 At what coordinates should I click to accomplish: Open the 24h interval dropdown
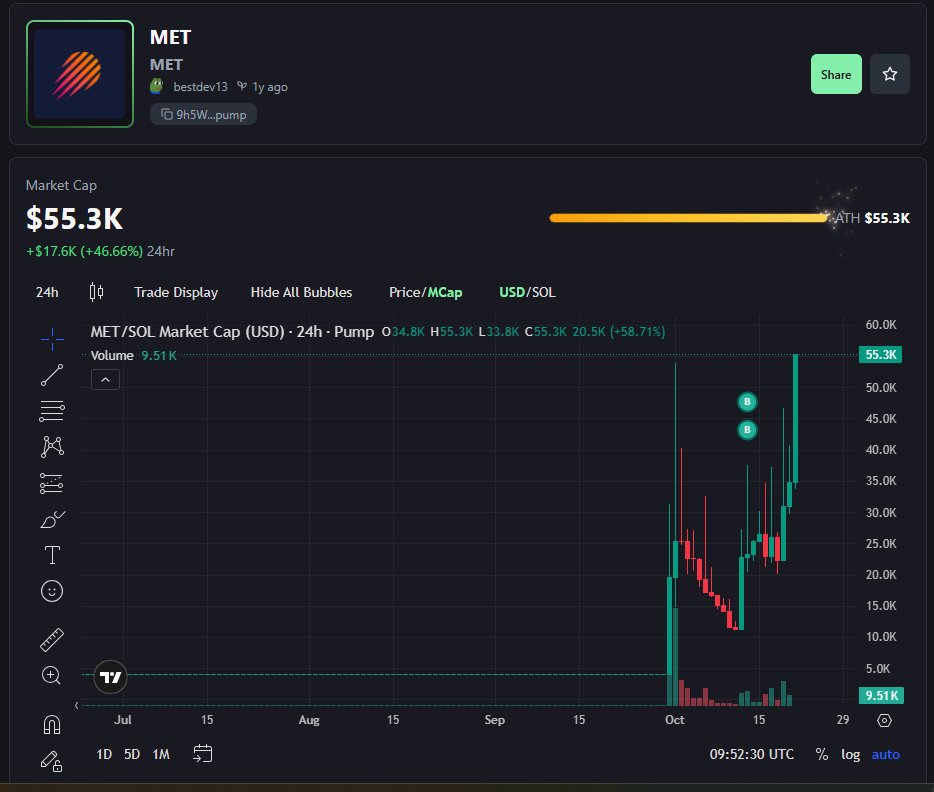pyautogui.click(x=47, y=292)
